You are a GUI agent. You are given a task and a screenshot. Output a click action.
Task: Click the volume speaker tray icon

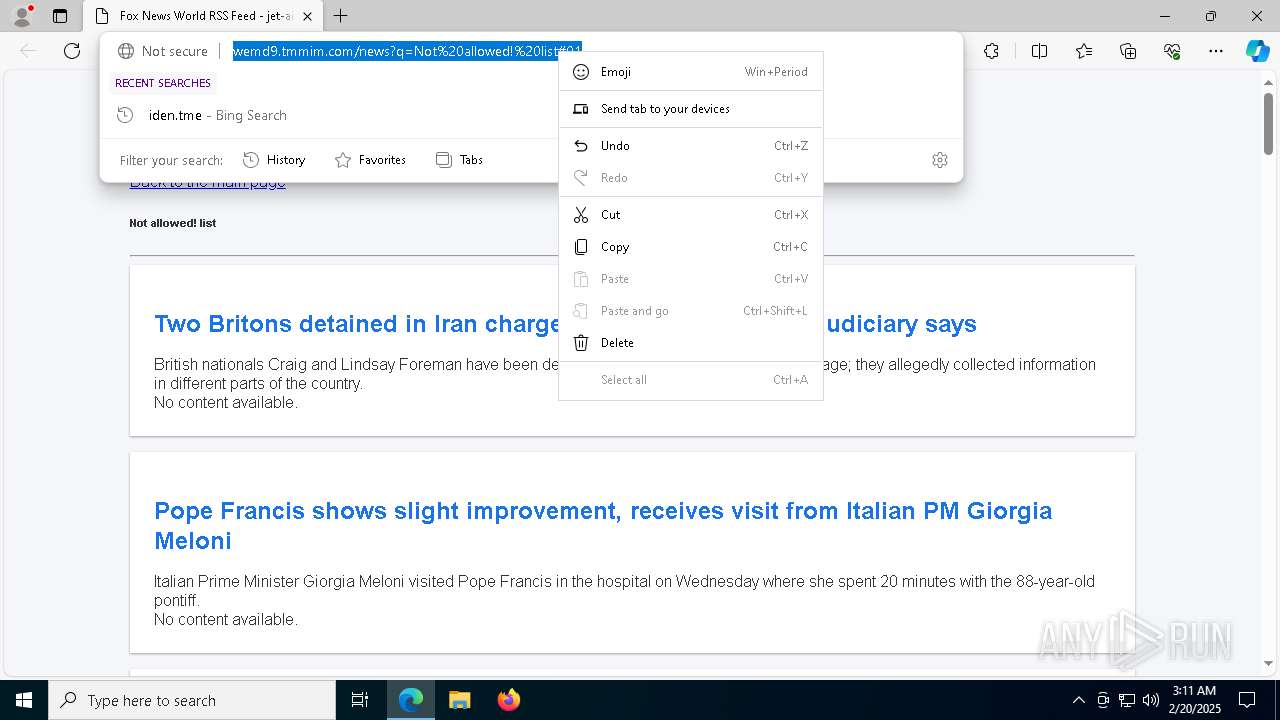tap(1150, 700)
